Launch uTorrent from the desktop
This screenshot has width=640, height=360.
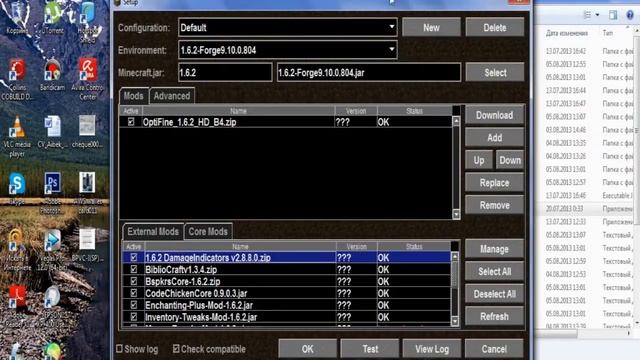pos(53,17)
